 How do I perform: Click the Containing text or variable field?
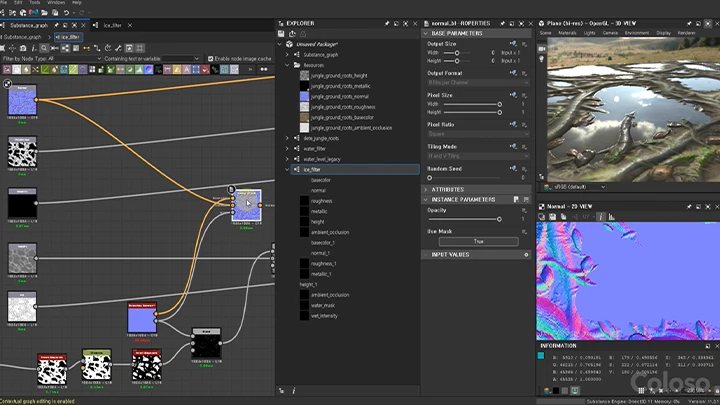pos(180,59)
